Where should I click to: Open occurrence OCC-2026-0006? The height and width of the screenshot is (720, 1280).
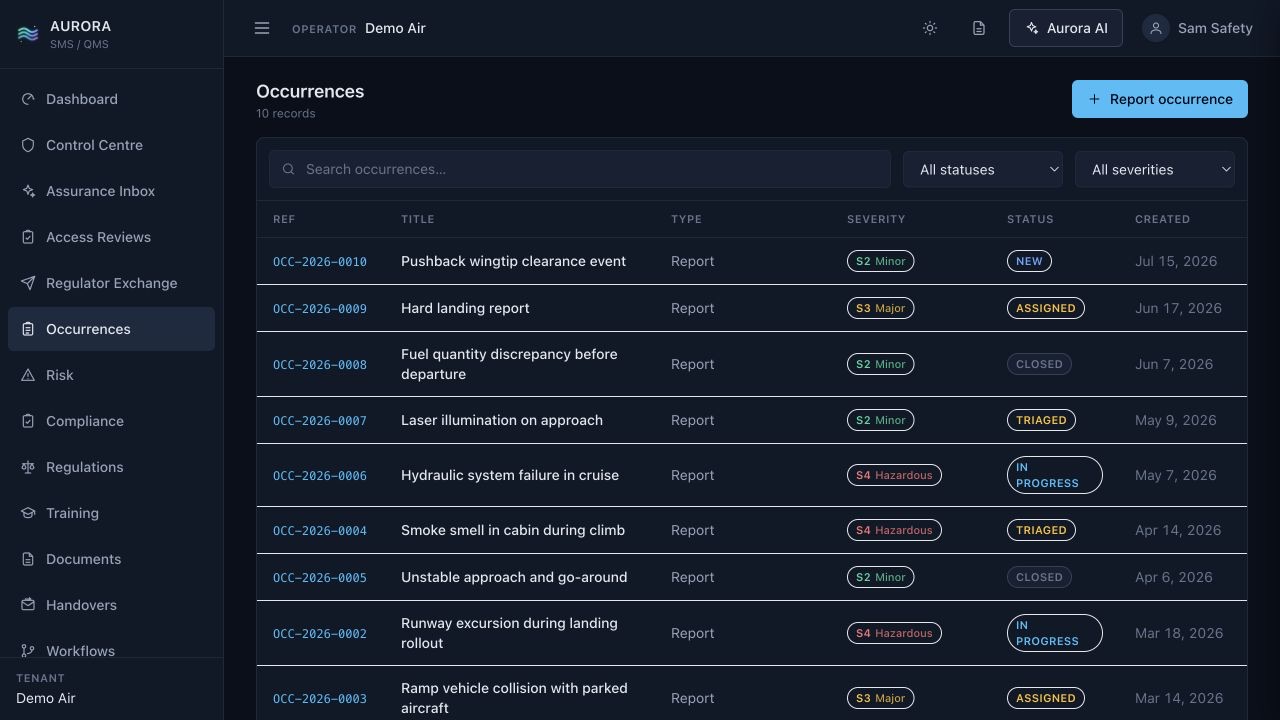[x=320, y=476]
